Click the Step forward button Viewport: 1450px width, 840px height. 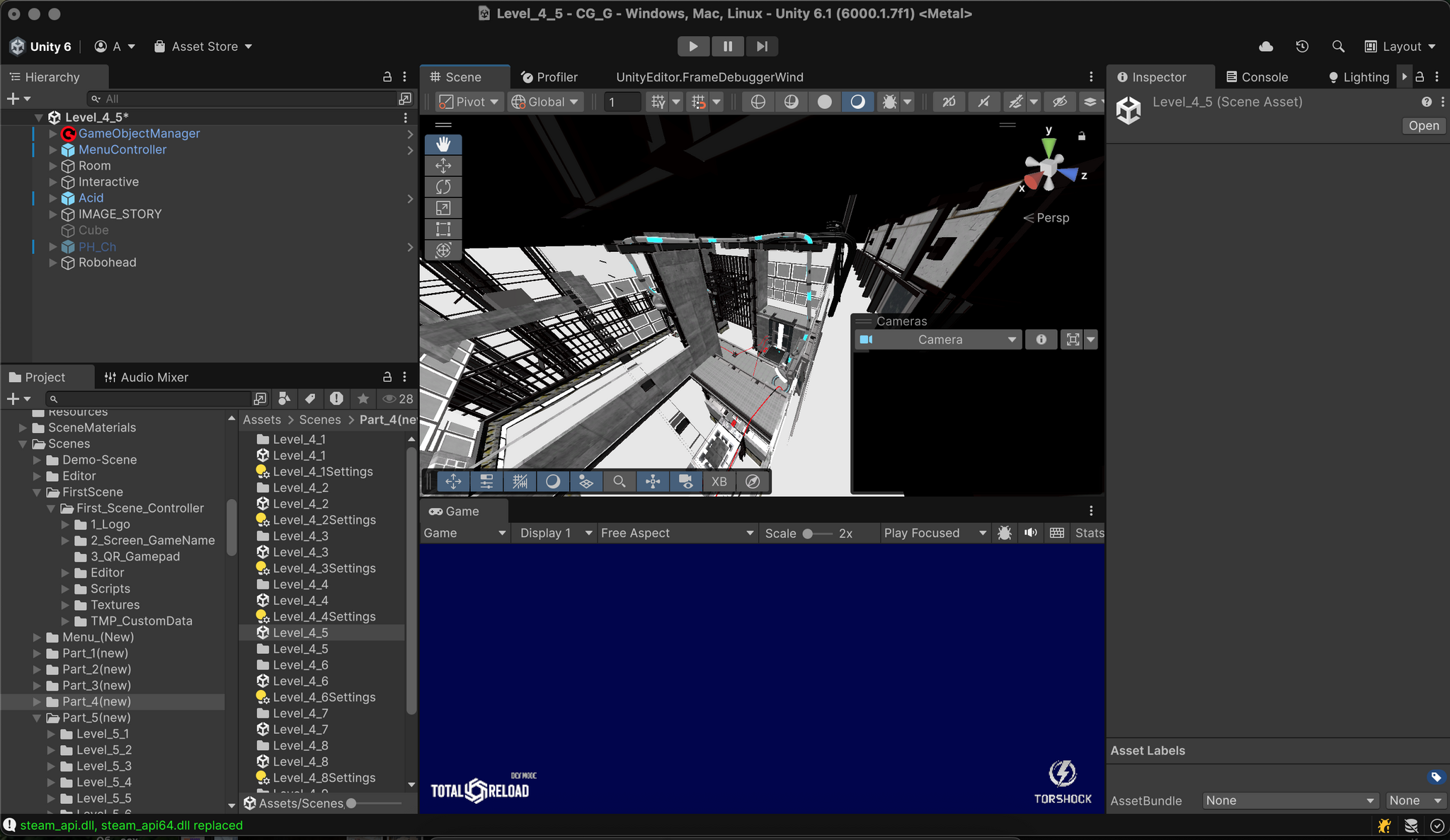[x=762, y=46]
